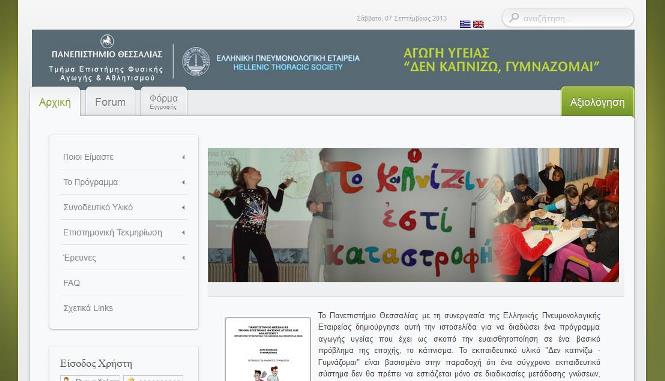This screenshot has width=665, height=381.
Task: Open the Forum tab
Action: pyautogui.click(x=110, y=102)
